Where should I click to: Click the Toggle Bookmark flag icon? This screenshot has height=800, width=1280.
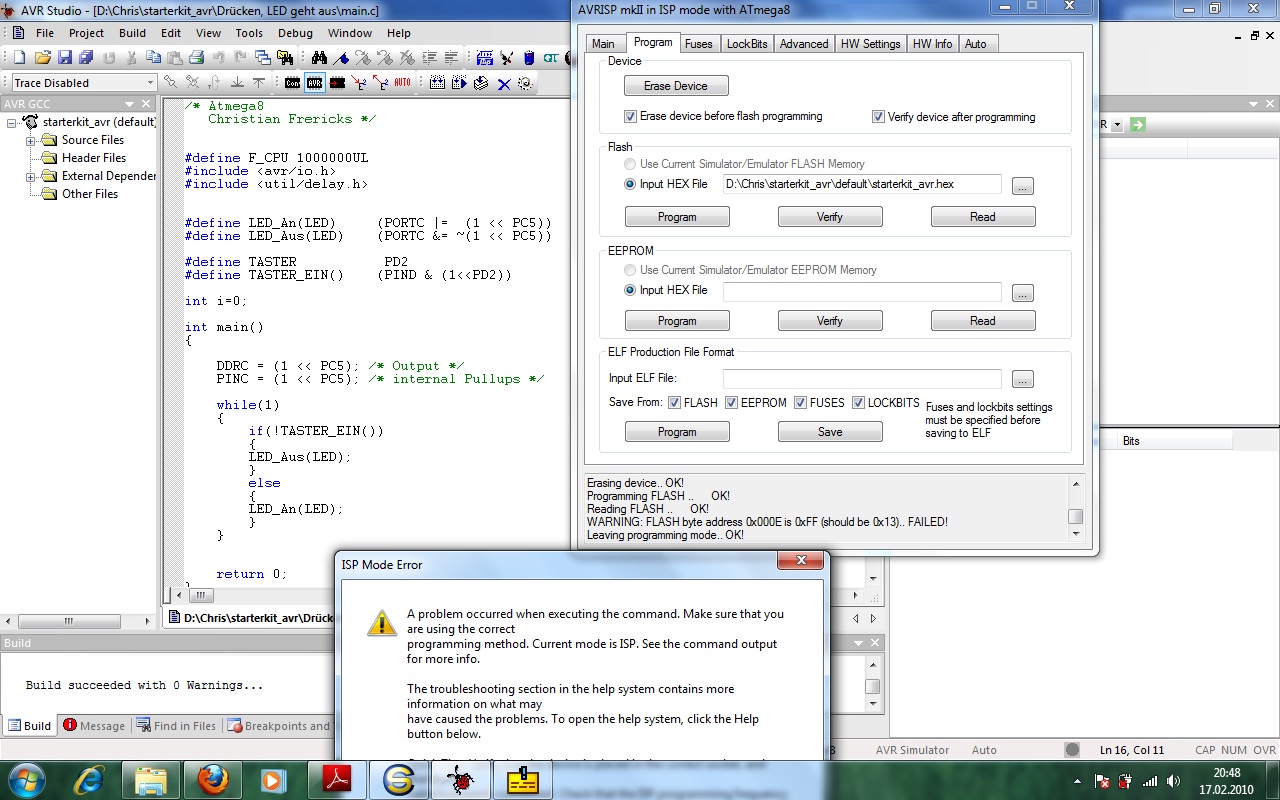341,58
